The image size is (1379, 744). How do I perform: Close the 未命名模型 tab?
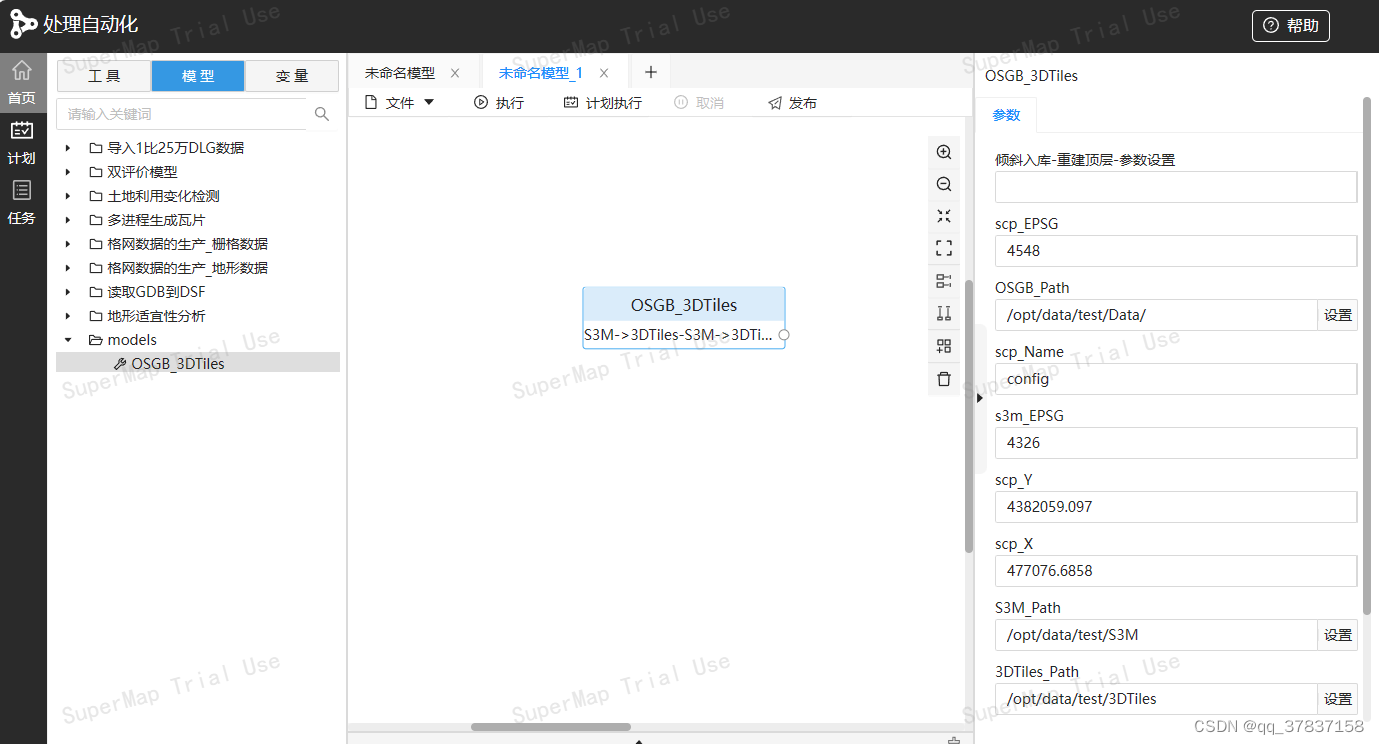pos(455,73)
